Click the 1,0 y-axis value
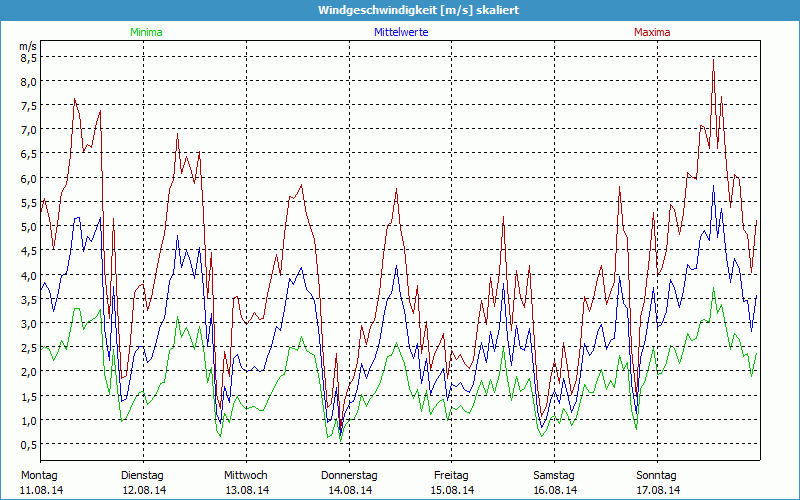This screenshot has height=500, width=800. click(29, 421)
